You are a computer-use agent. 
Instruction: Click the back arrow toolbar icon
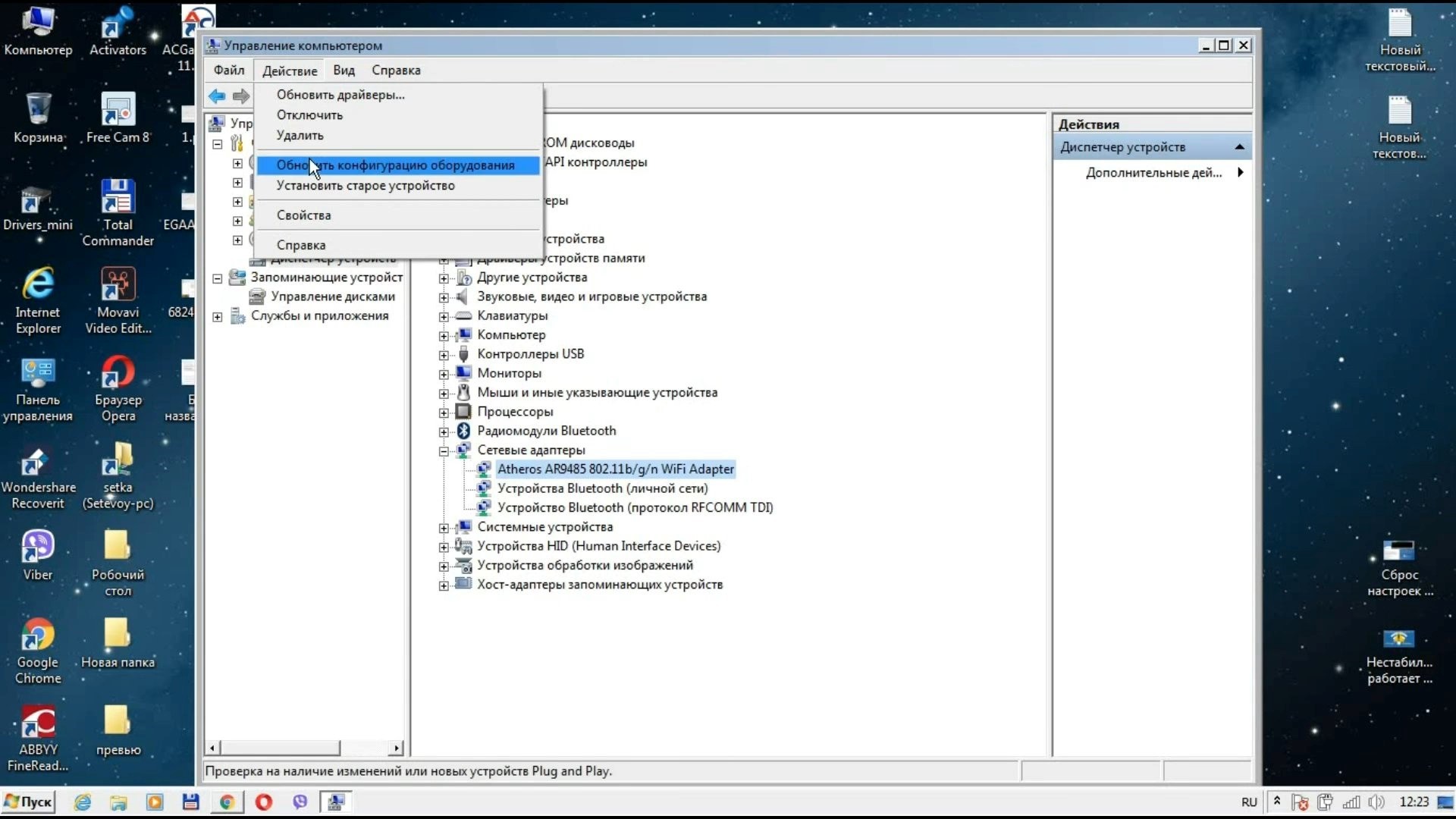pos(217,96)
